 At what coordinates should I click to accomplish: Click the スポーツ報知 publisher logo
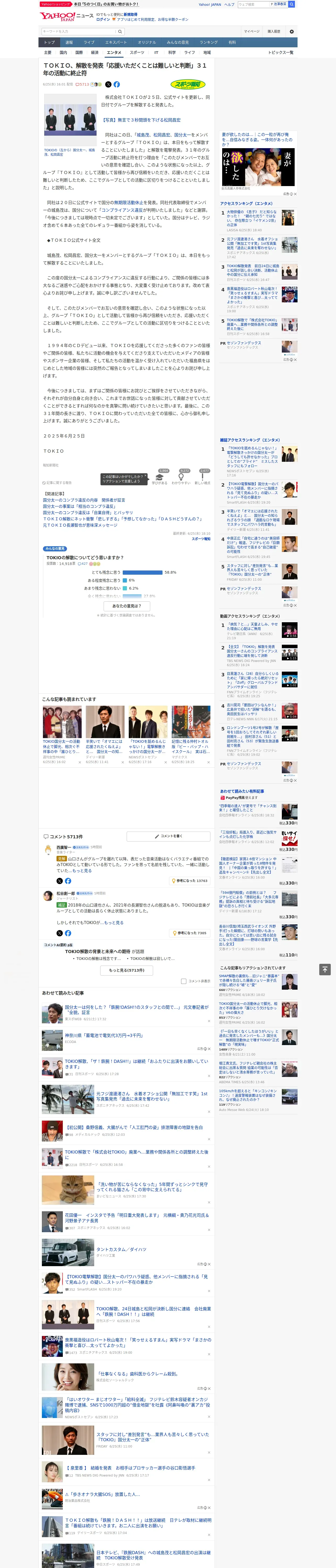188,85
